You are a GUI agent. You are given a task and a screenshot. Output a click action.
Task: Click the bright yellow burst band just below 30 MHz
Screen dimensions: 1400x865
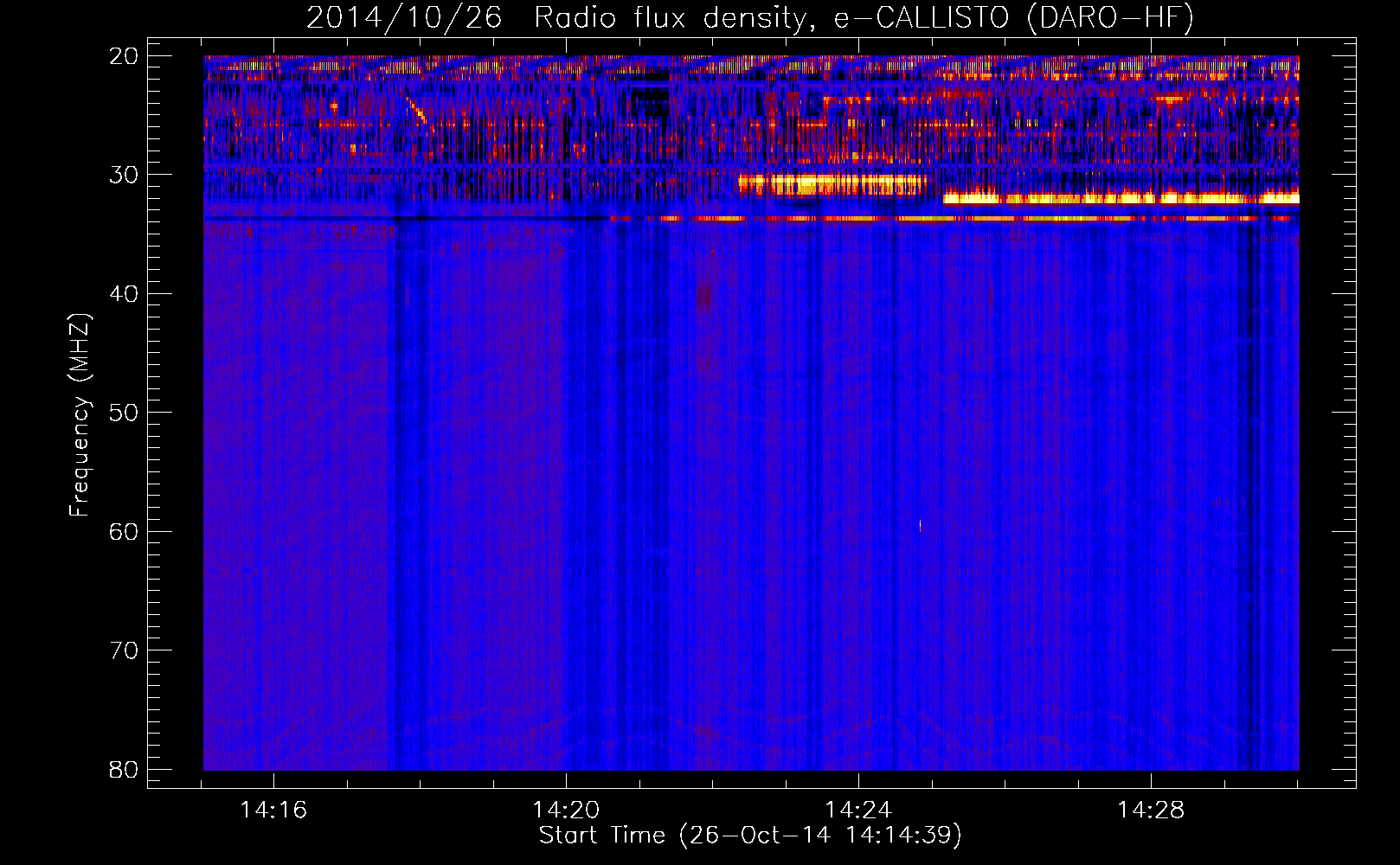(832, 184)
